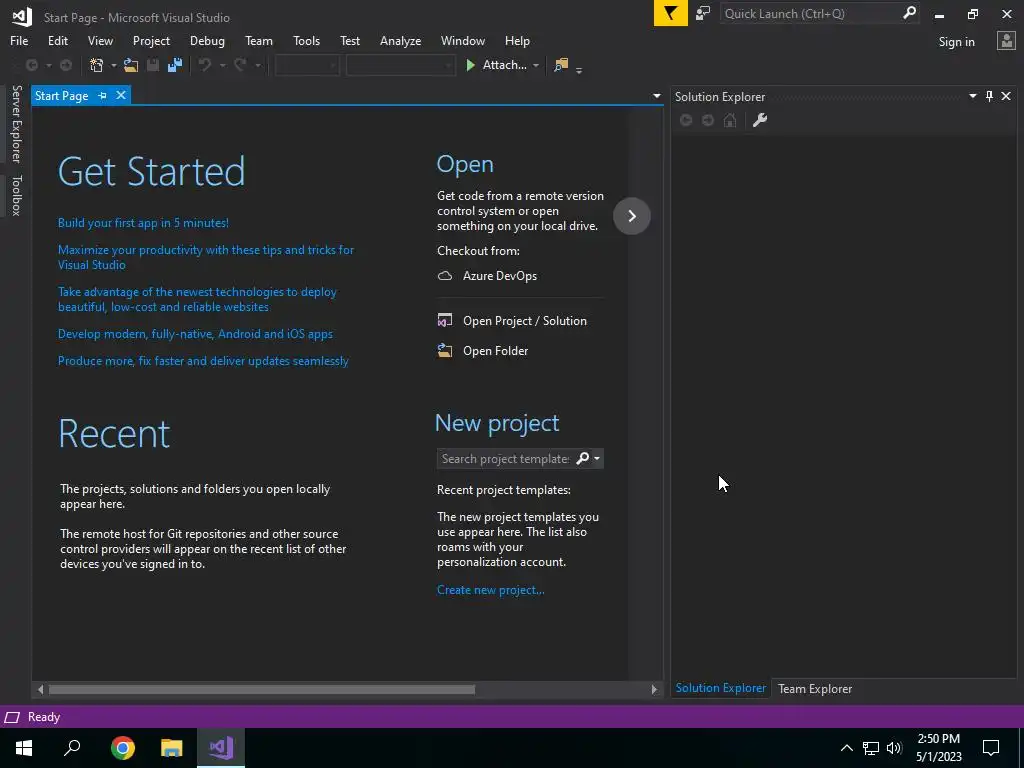
Task: Click search magnifier in project templates box
Action: point(583,458)
